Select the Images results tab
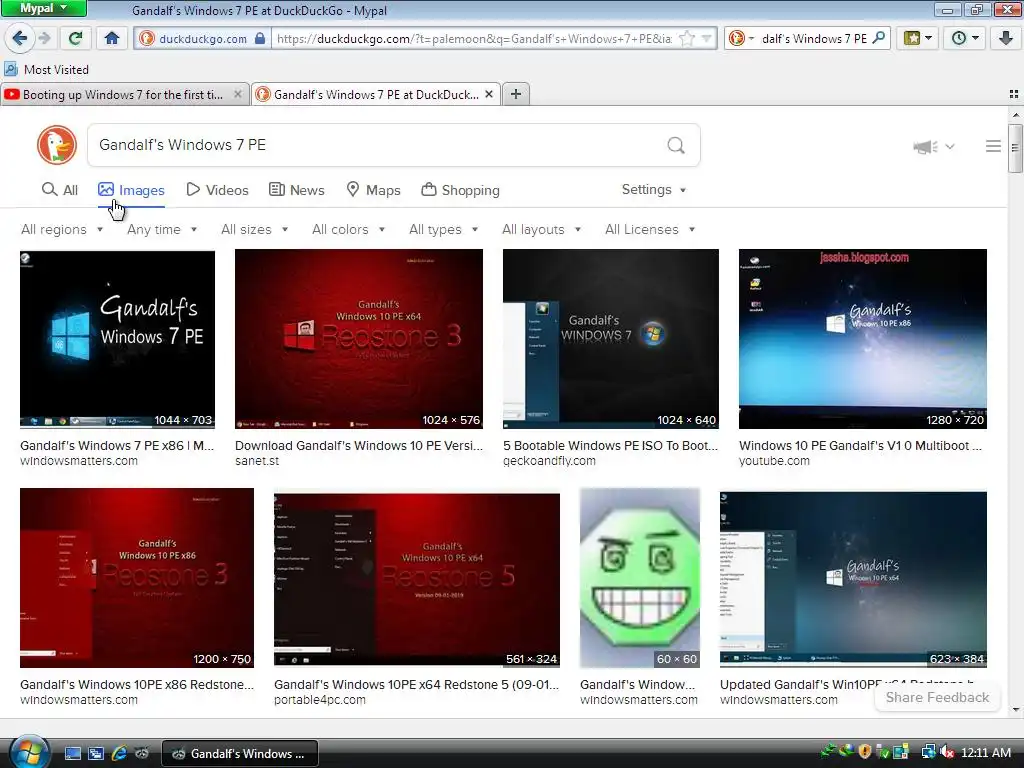 [131, 190]
